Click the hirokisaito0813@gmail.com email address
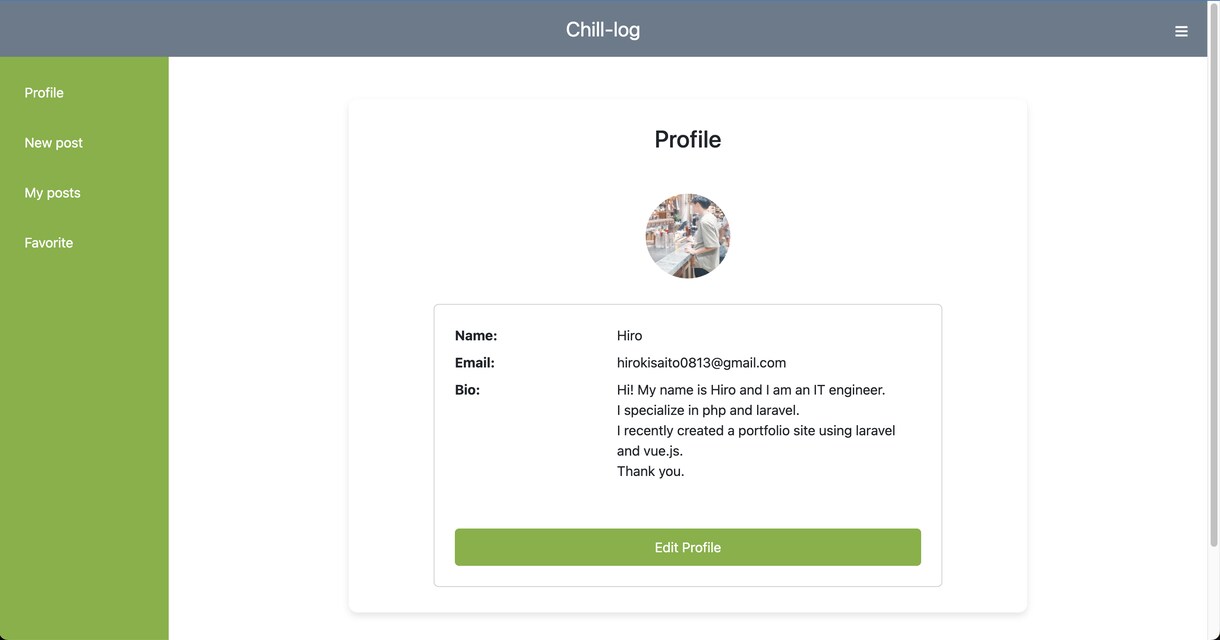 701,362
